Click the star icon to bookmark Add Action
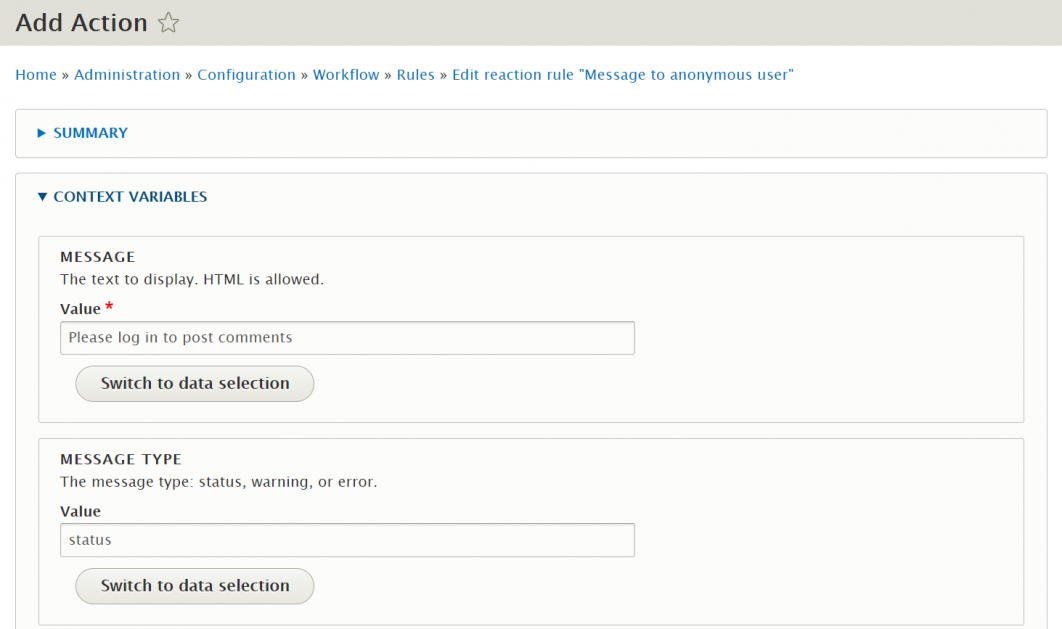This screenshot has height=629, width=1062. click(x=168, y=22)
